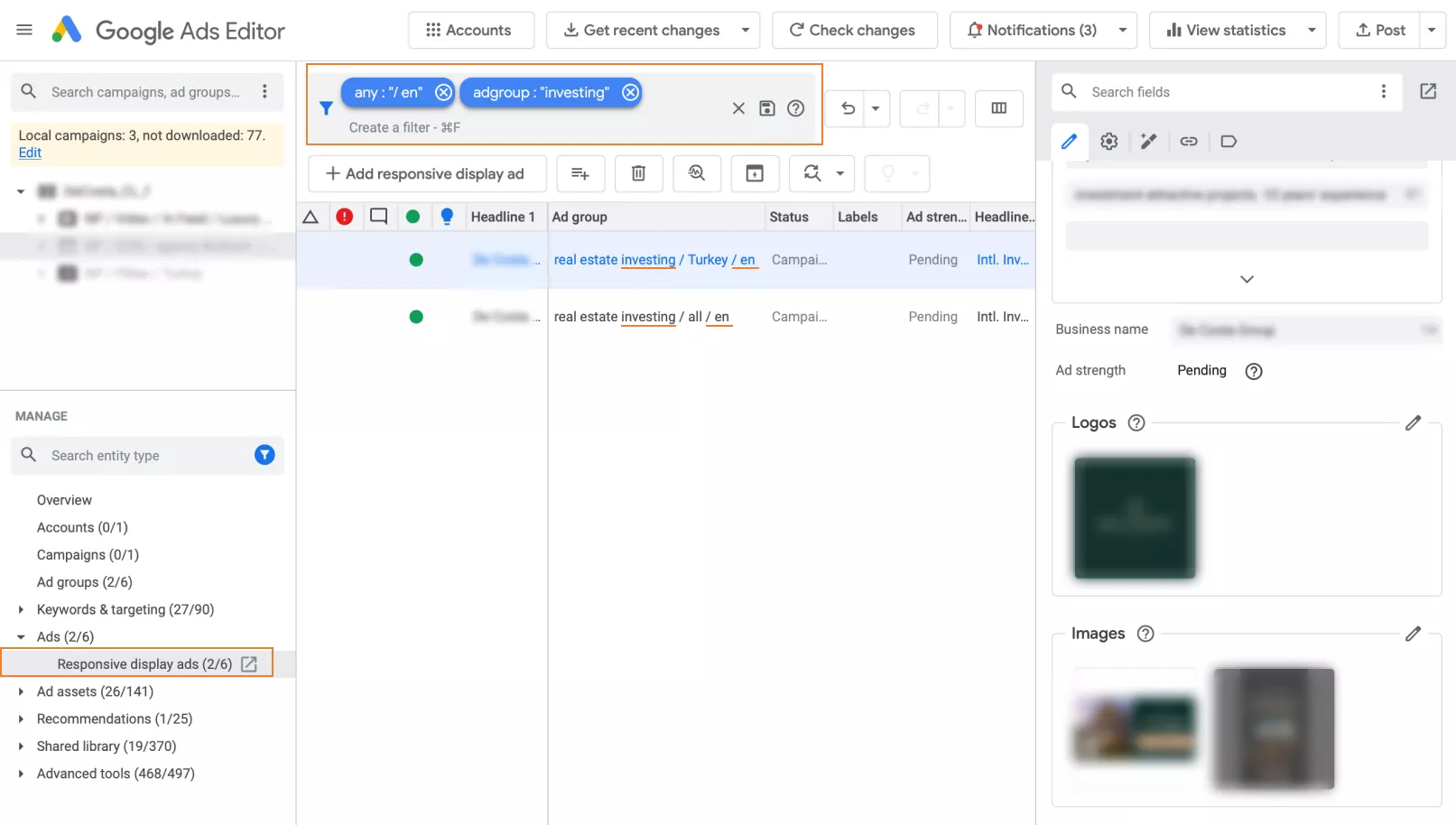This screenshot has width=1456, height=825.
Task: Sort by the recommendations lightbulb column
Action: point(447,217)
